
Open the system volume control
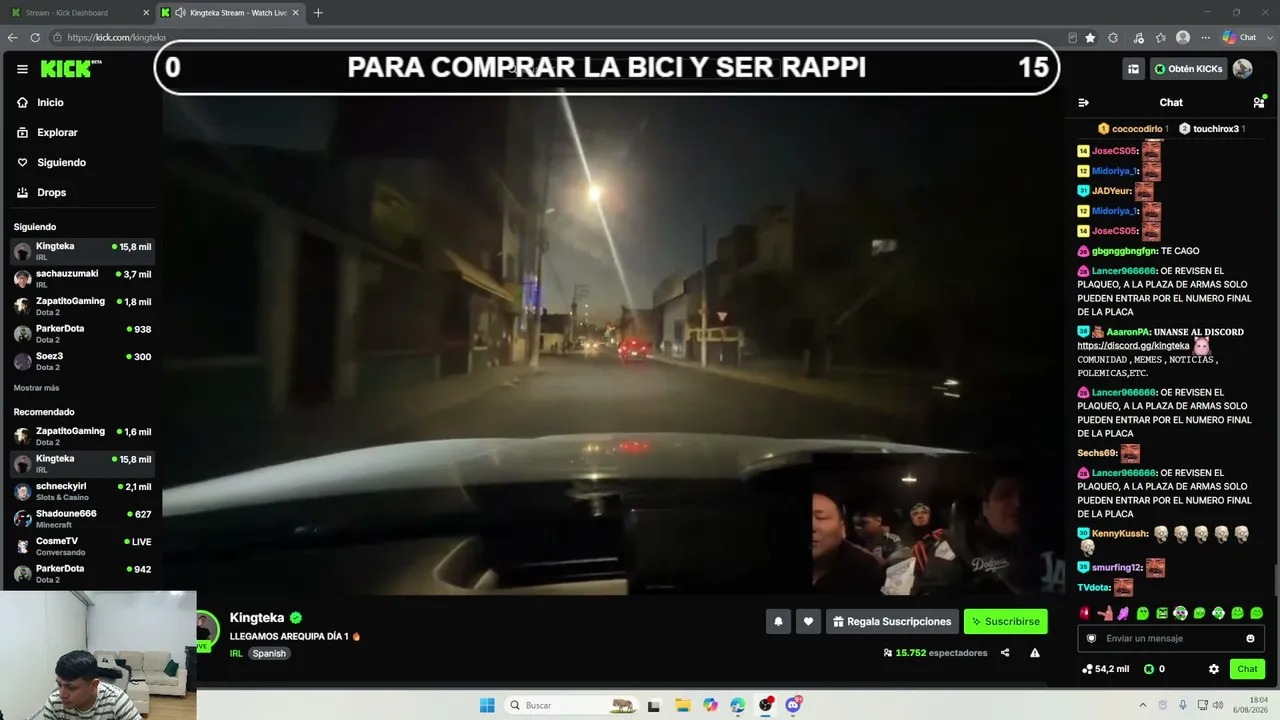click(x=1218, y=705)
